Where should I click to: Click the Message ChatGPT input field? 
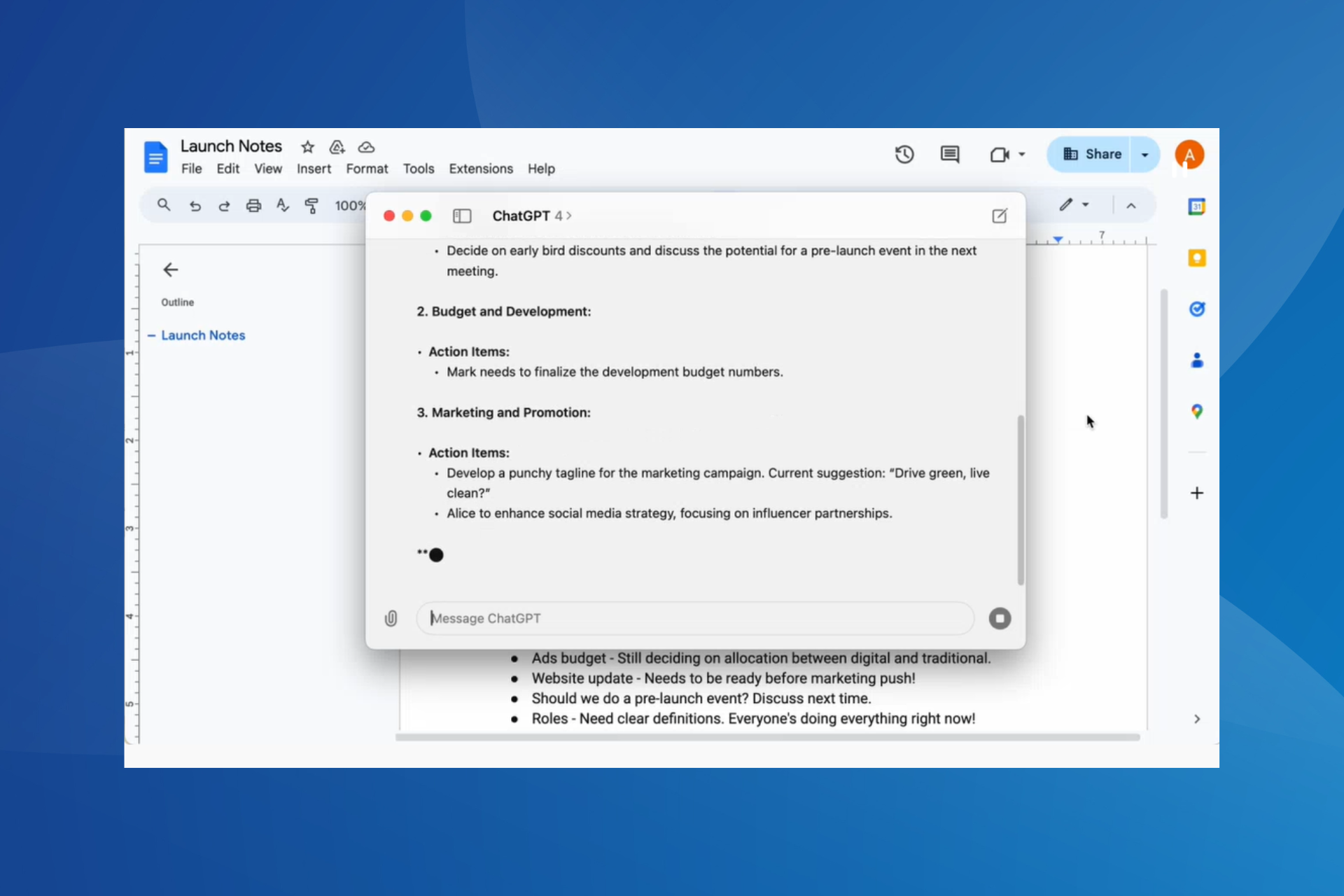[x=694, y=618]
